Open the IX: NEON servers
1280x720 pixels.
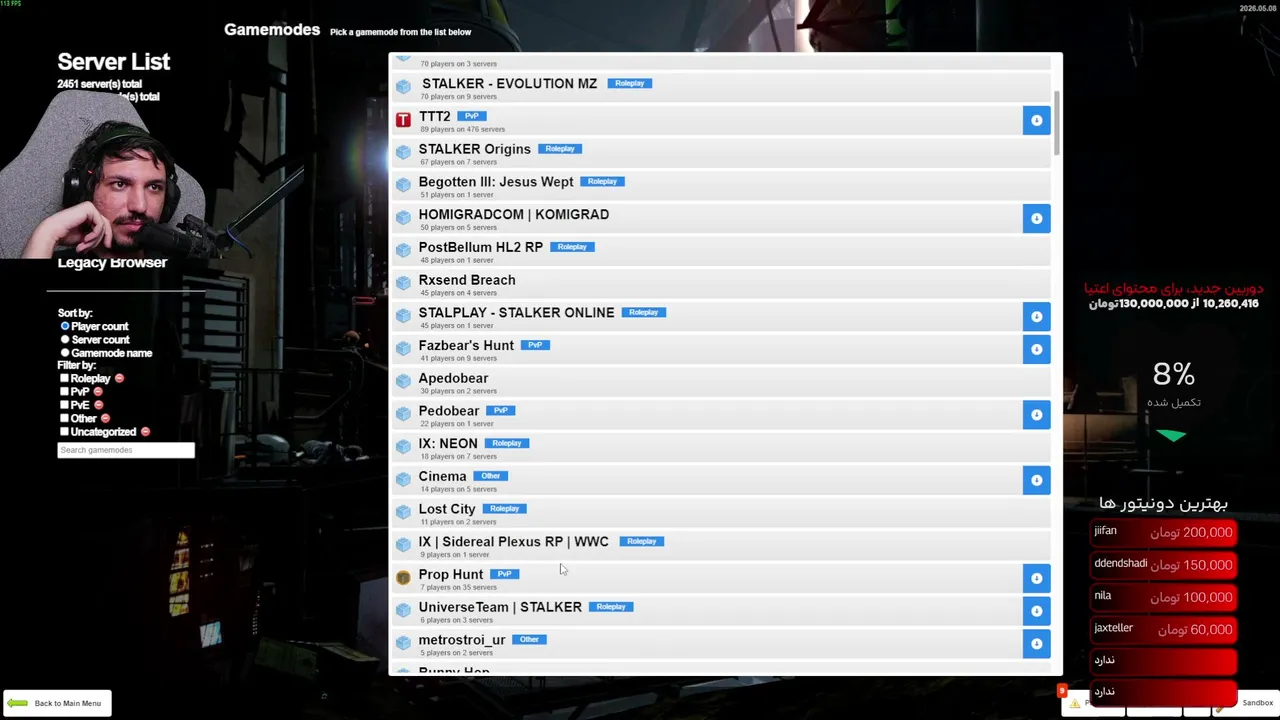pos(720,447)
